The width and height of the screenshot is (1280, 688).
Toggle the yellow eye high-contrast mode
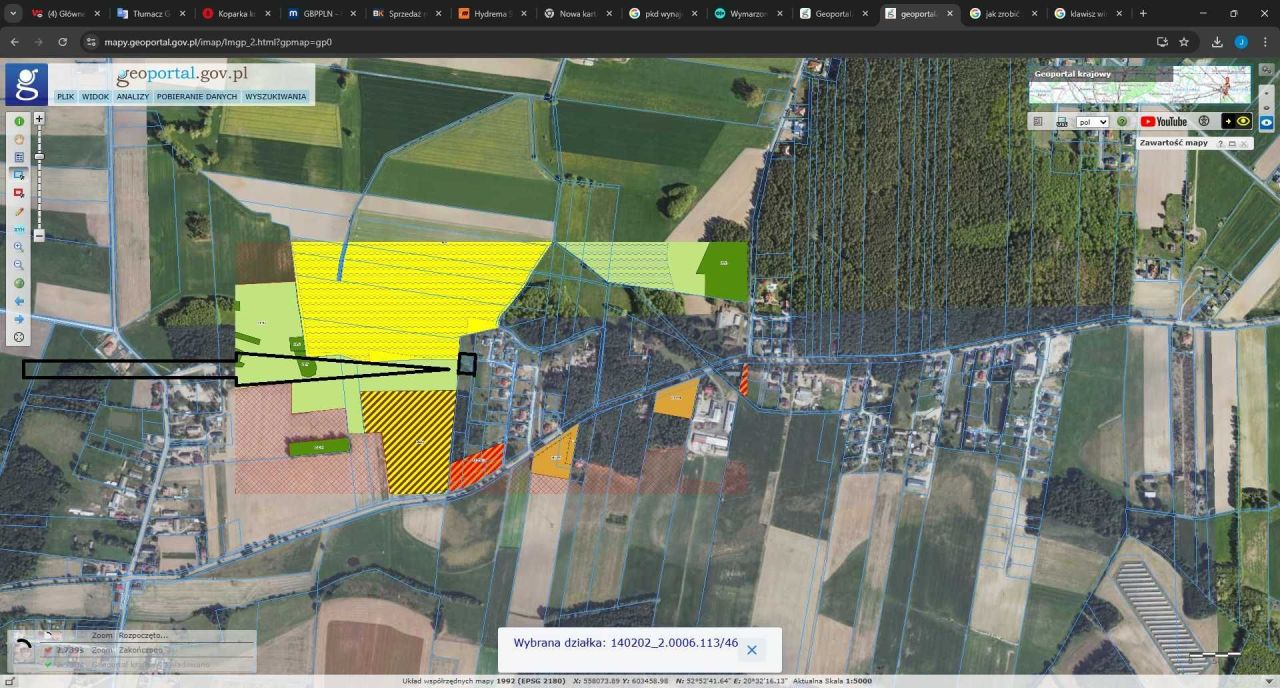pos(1243,121)
